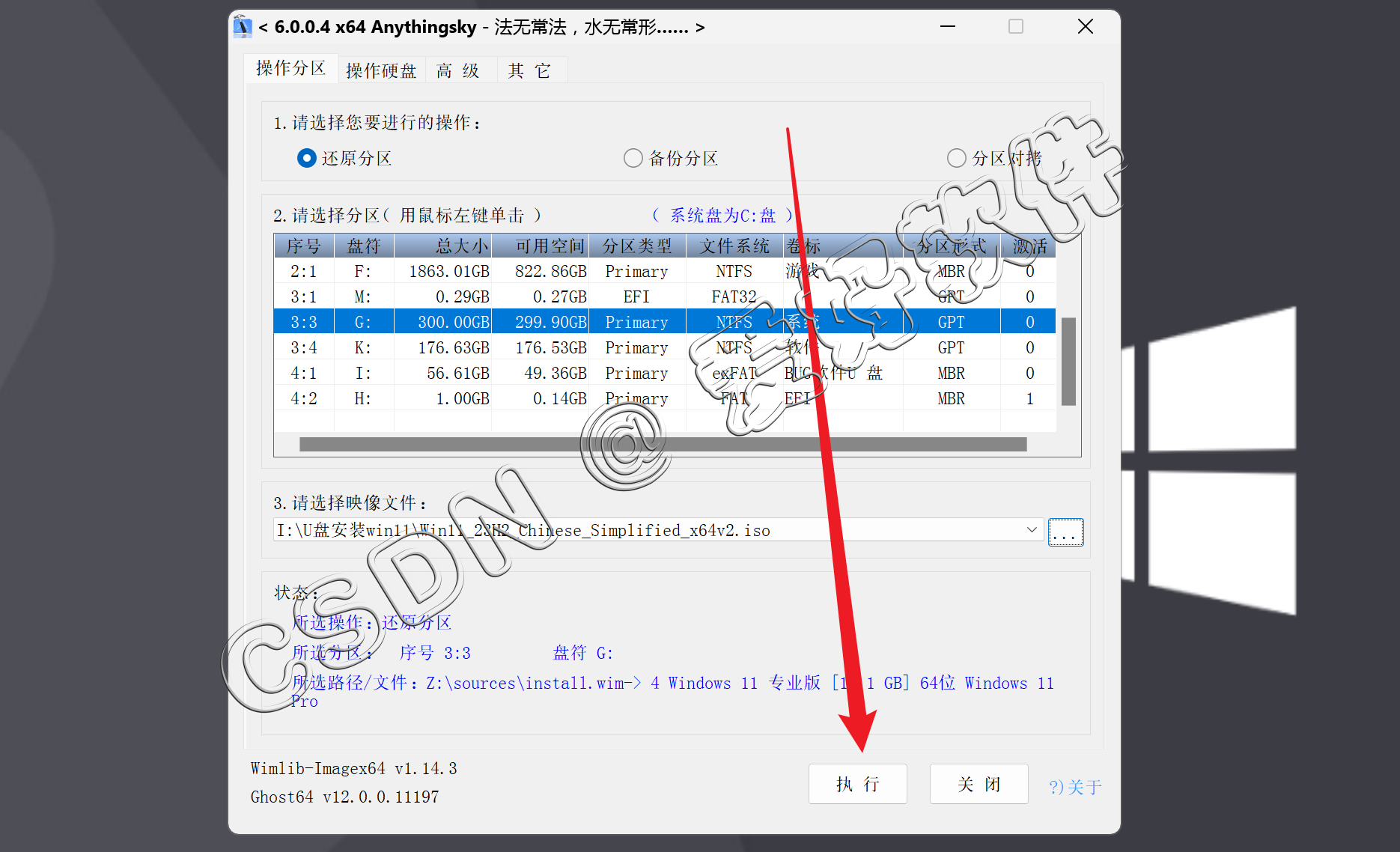Select partition row 4:2 drive H:
This screenshot has height=852, width=1400.
tap(664, 398)
